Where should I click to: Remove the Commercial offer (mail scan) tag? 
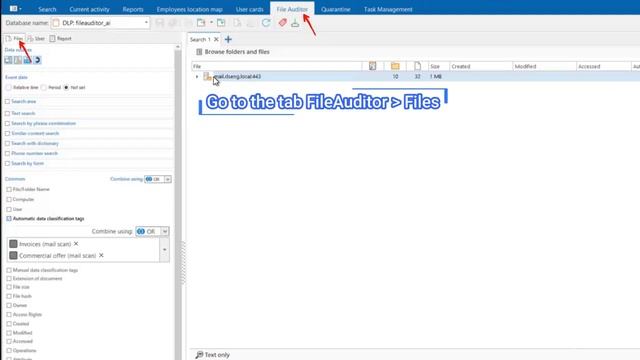[101, 255]
